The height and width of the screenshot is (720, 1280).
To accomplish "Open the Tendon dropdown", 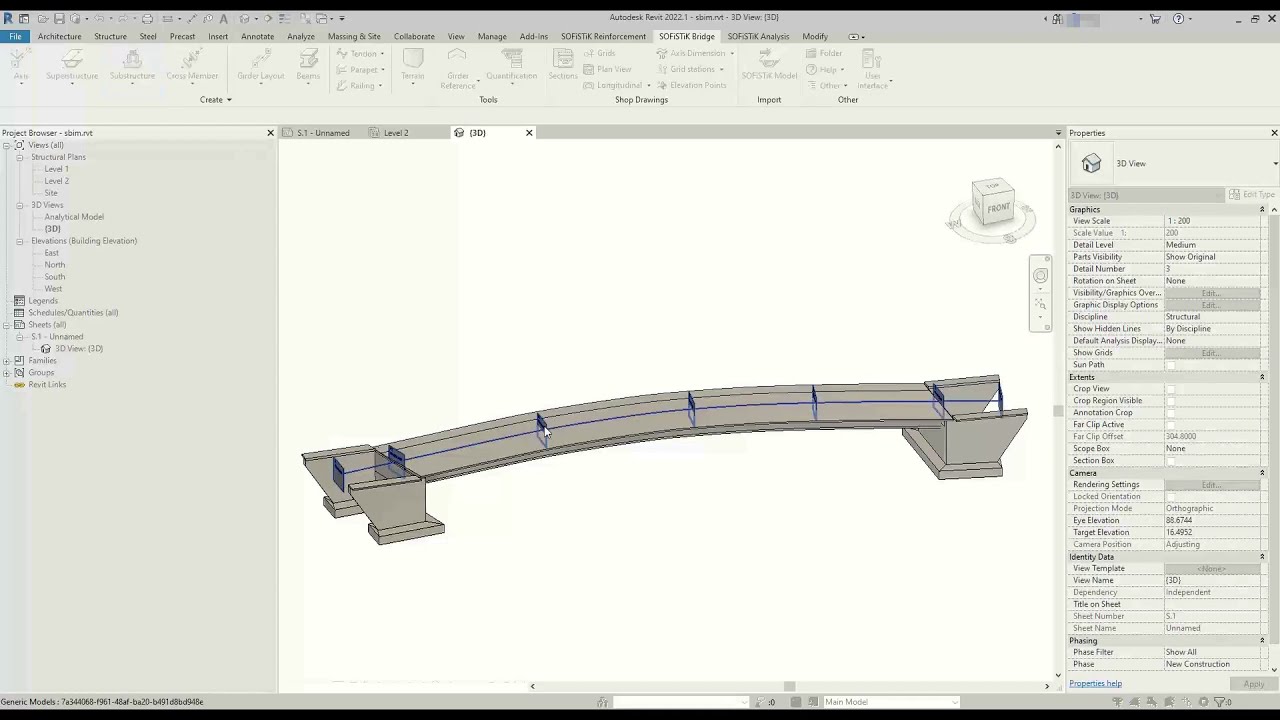I will tap(382, 54).
